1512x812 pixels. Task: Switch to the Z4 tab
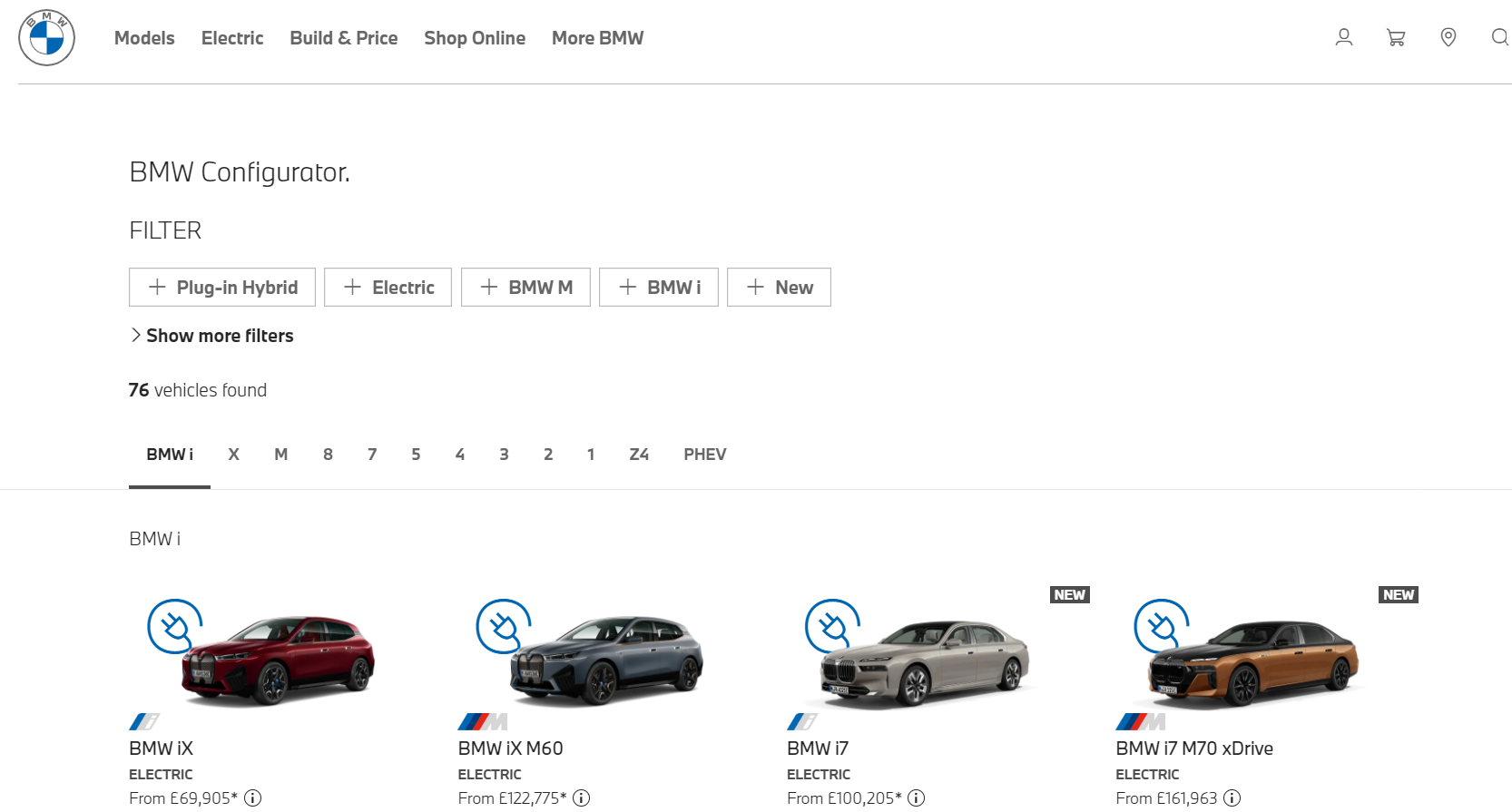639,455
